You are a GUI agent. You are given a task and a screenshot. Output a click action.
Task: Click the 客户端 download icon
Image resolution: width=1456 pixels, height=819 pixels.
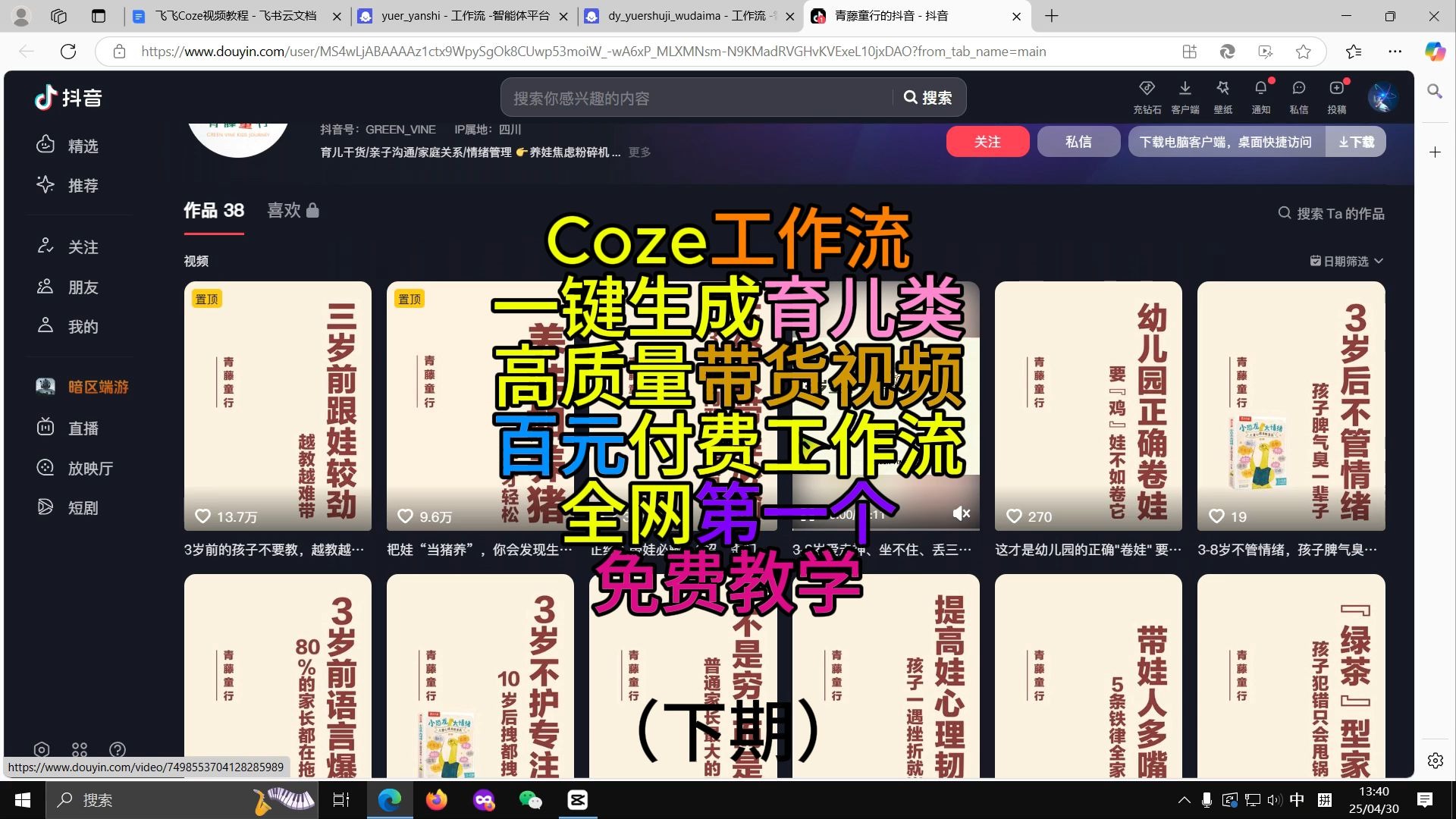(x=1185, y=97)
